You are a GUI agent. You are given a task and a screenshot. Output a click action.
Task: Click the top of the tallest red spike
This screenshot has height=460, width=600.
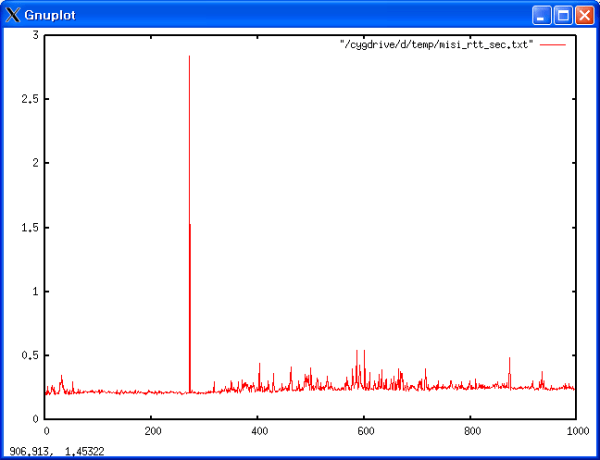click(x=189, y=57)
